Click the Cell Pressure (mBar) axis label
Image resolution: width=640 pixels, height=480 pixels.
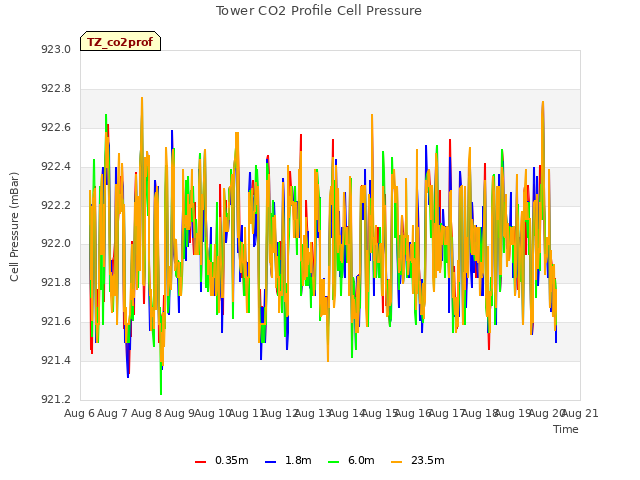[14, 227]
